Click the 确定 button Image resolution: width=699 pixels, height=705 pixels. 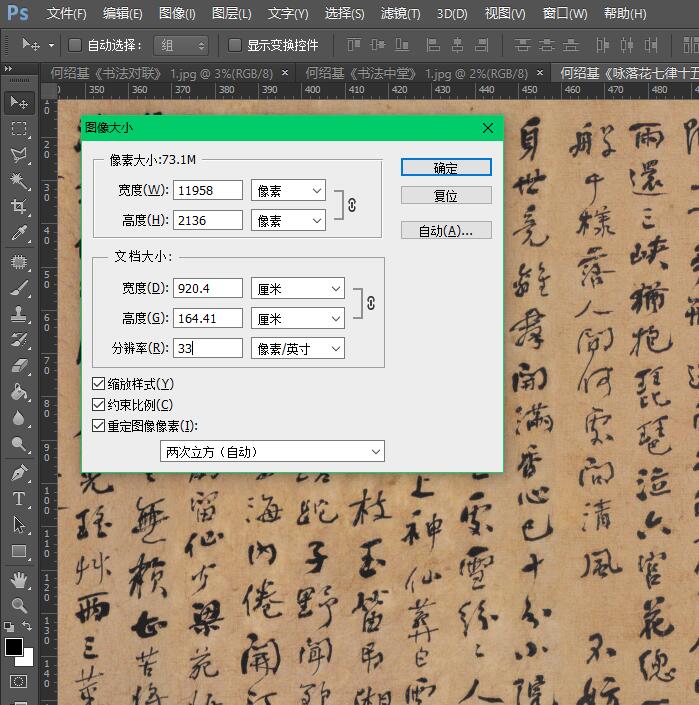click(x=446, y=168)
